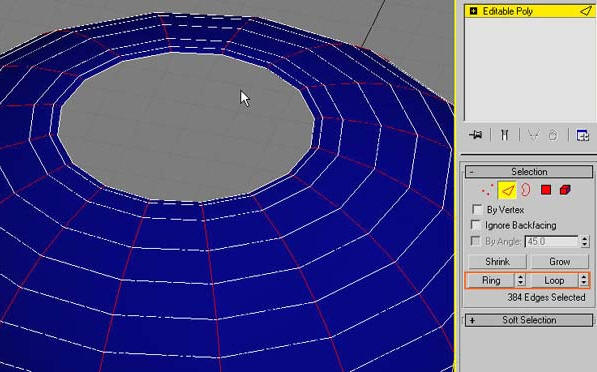Image resolution: width=597 pixels, height=372 pixels.
Task: Enable Ignore Backfacing checkbox
Action: coord(476,225)
